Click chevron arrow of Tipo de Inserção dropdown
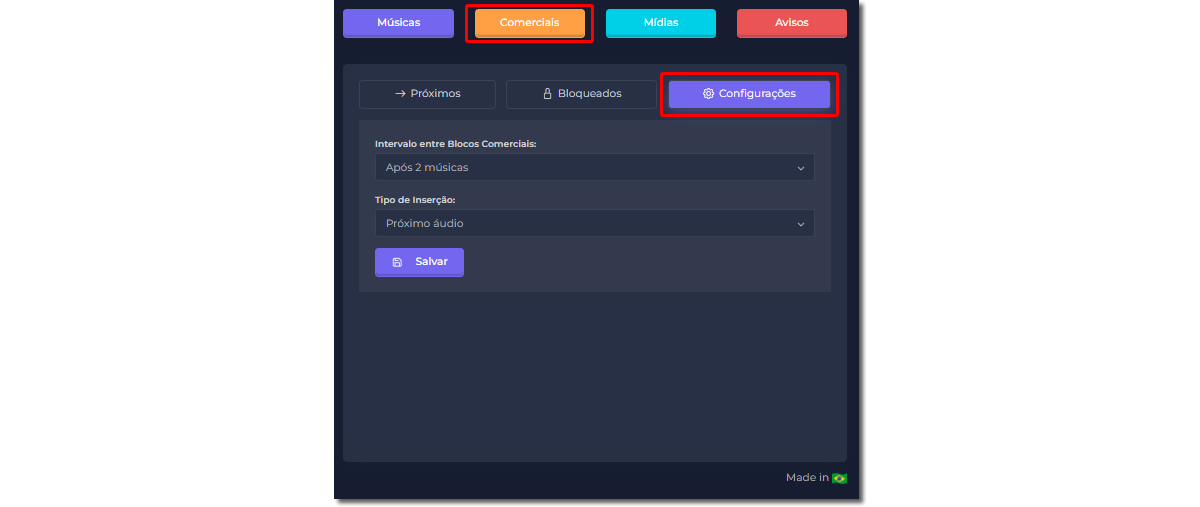The image size is (1200, 507). (800, 224)
